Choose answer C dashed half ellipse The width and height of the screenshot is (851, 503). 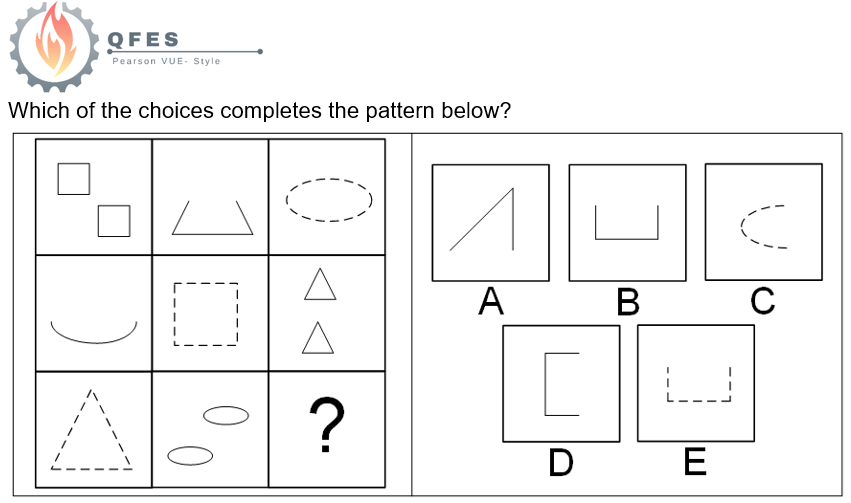pyautogui.click(x=764, y=222)
